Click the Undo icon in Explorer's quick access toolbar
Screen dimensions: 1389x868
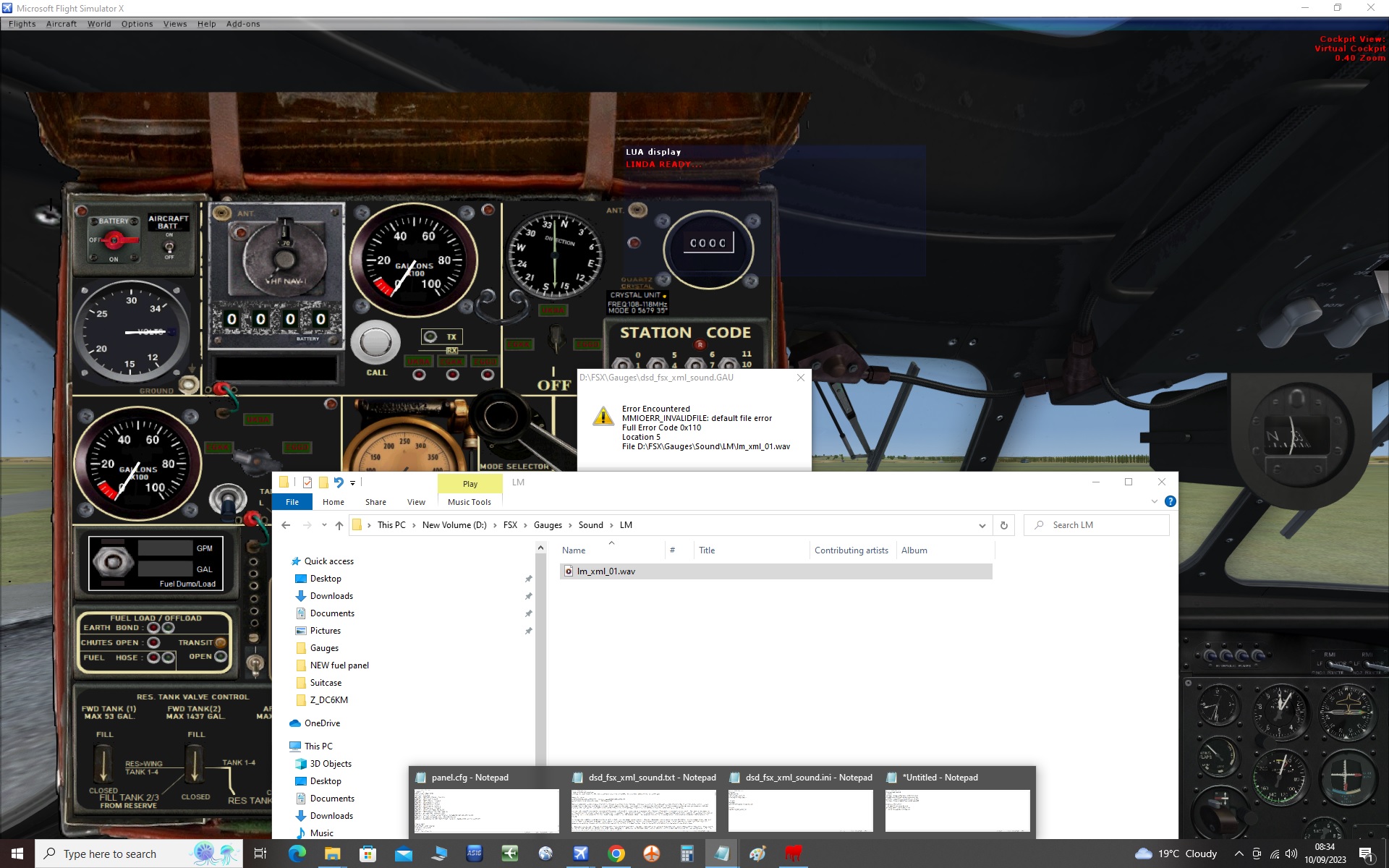point(340,482)
